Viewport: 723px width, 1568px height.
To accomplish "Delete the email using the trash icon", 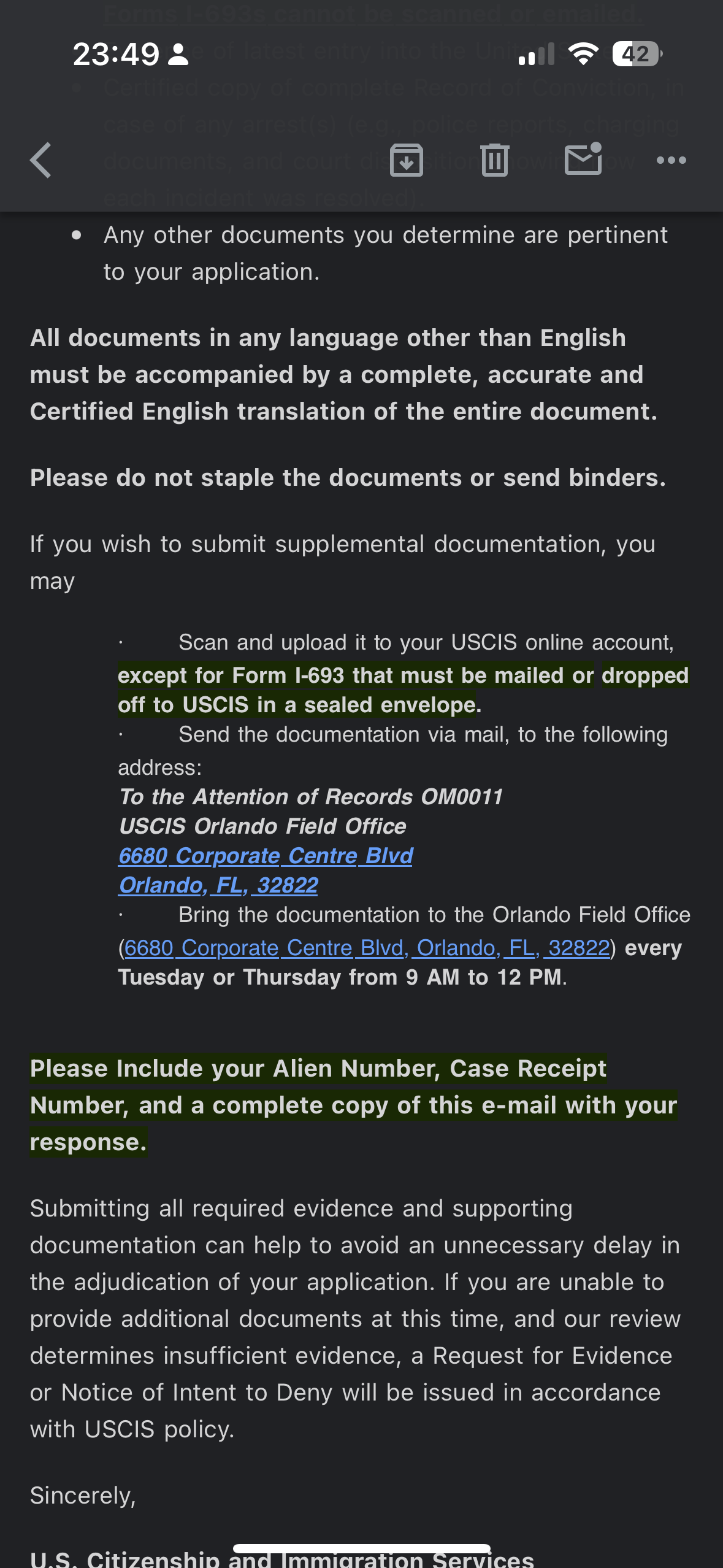I will (495, 160).
